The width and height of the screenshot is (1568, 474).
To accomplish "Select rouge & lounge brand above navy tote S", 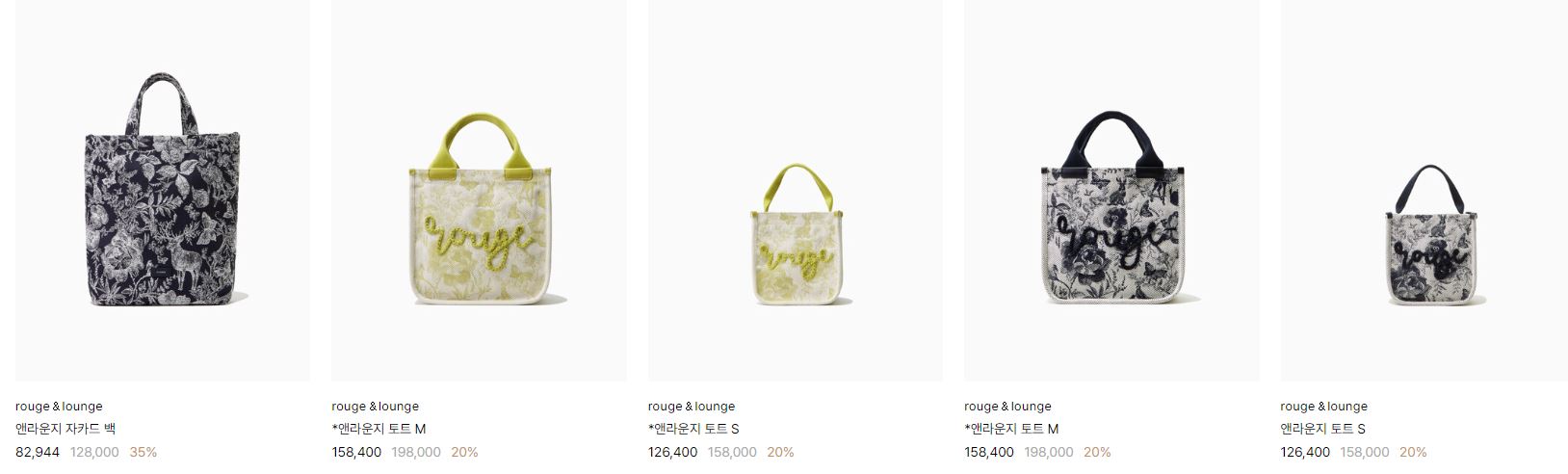I will coord(1323,407).
